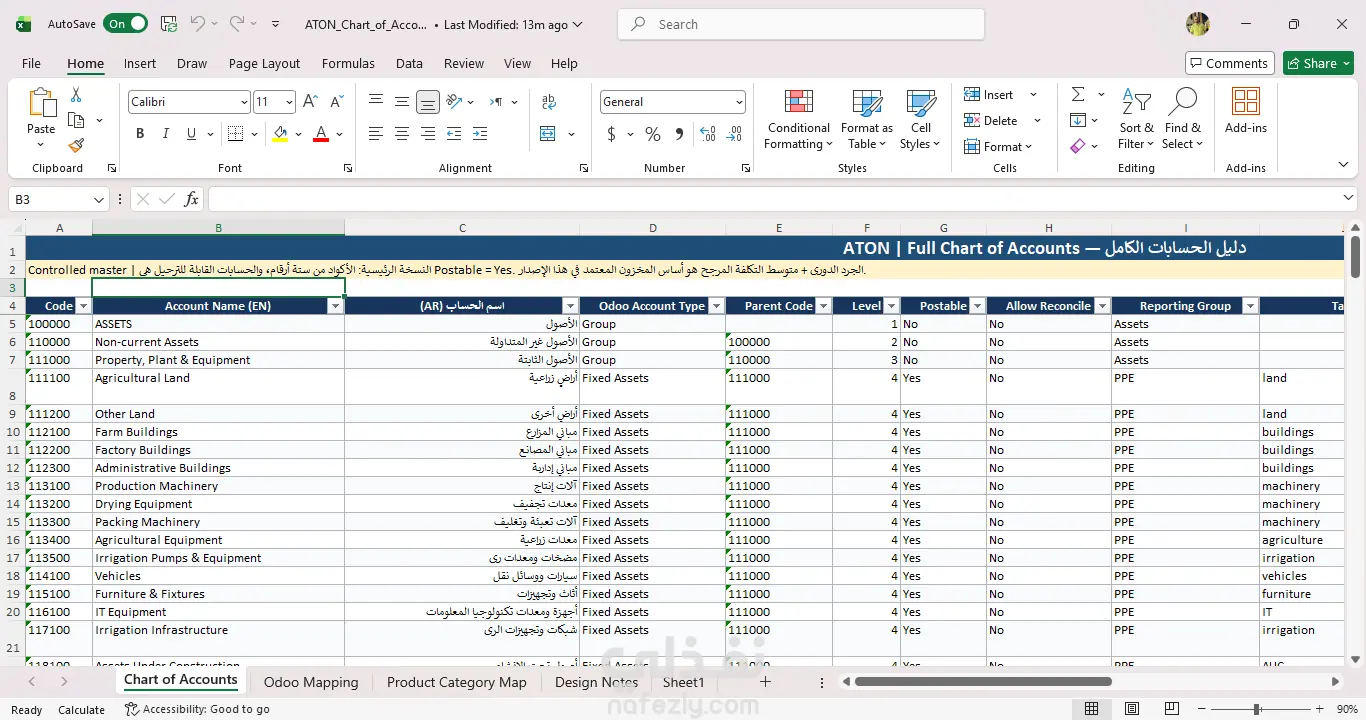Apply Comma Style number format
Image resolution: width=1366 pixels, height=720 pixels.
tap(679, 134)
